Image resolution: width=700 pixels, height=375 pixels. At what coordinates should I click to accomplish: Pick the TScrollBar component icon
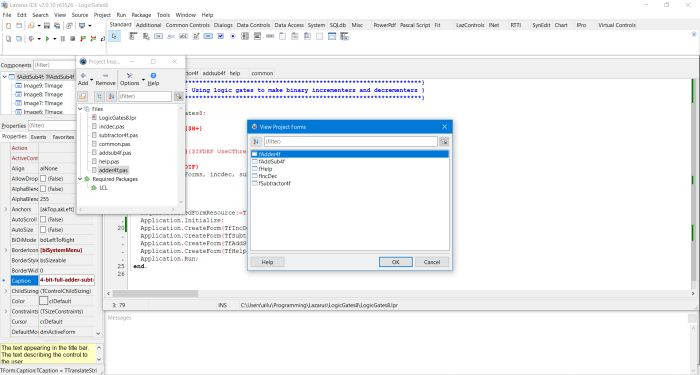[270, 36]
